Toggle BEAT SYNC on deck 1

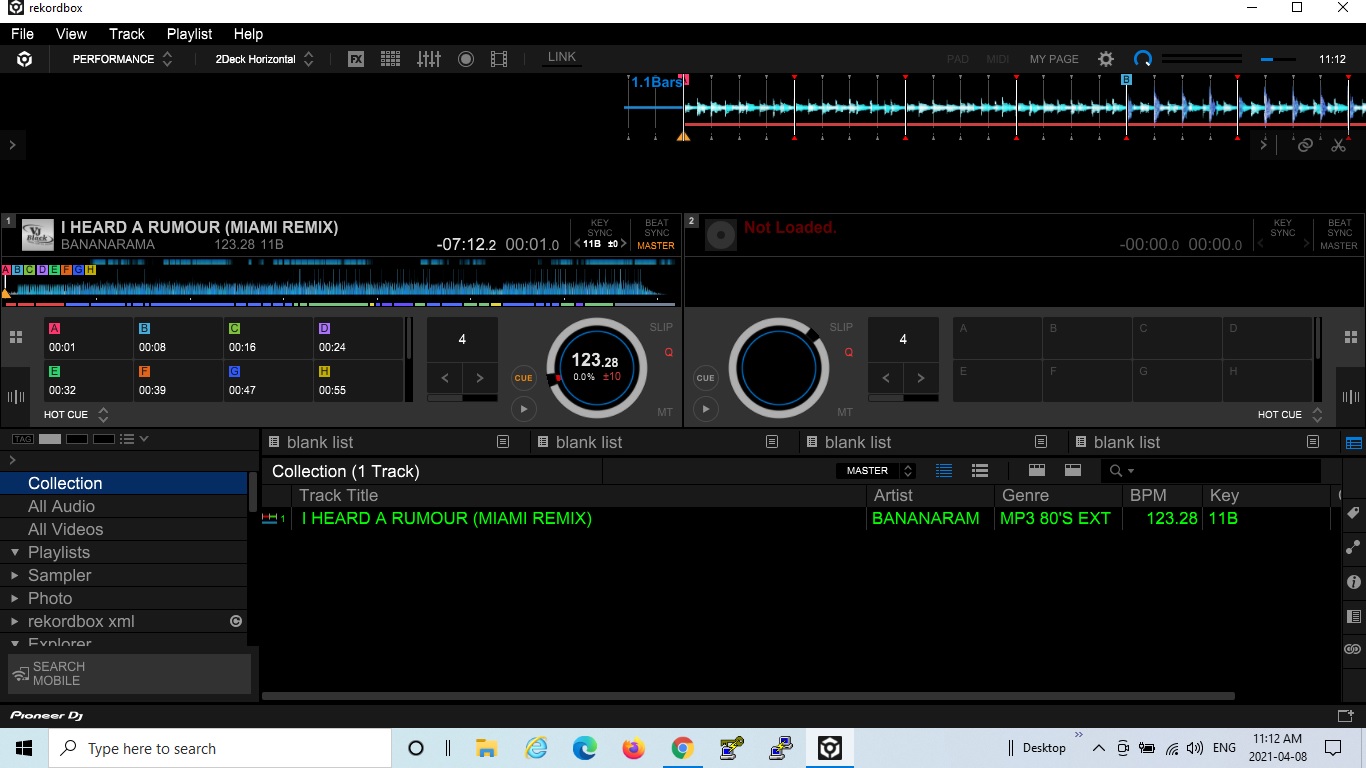tap(656, 228)
